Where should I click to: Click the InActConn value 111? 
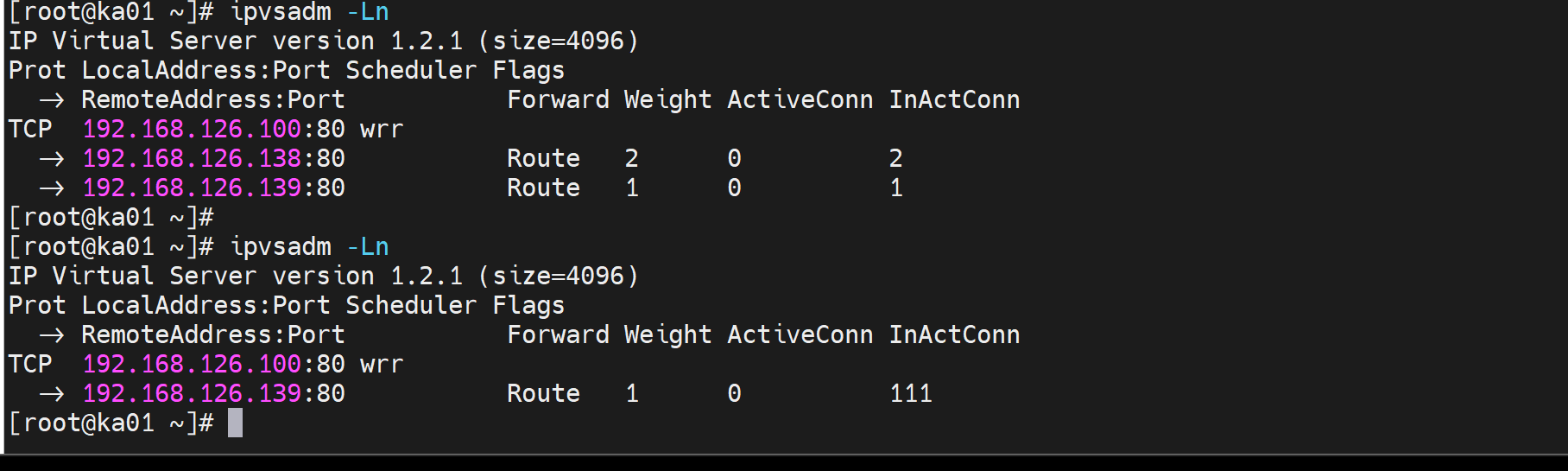tap(911, 394)
